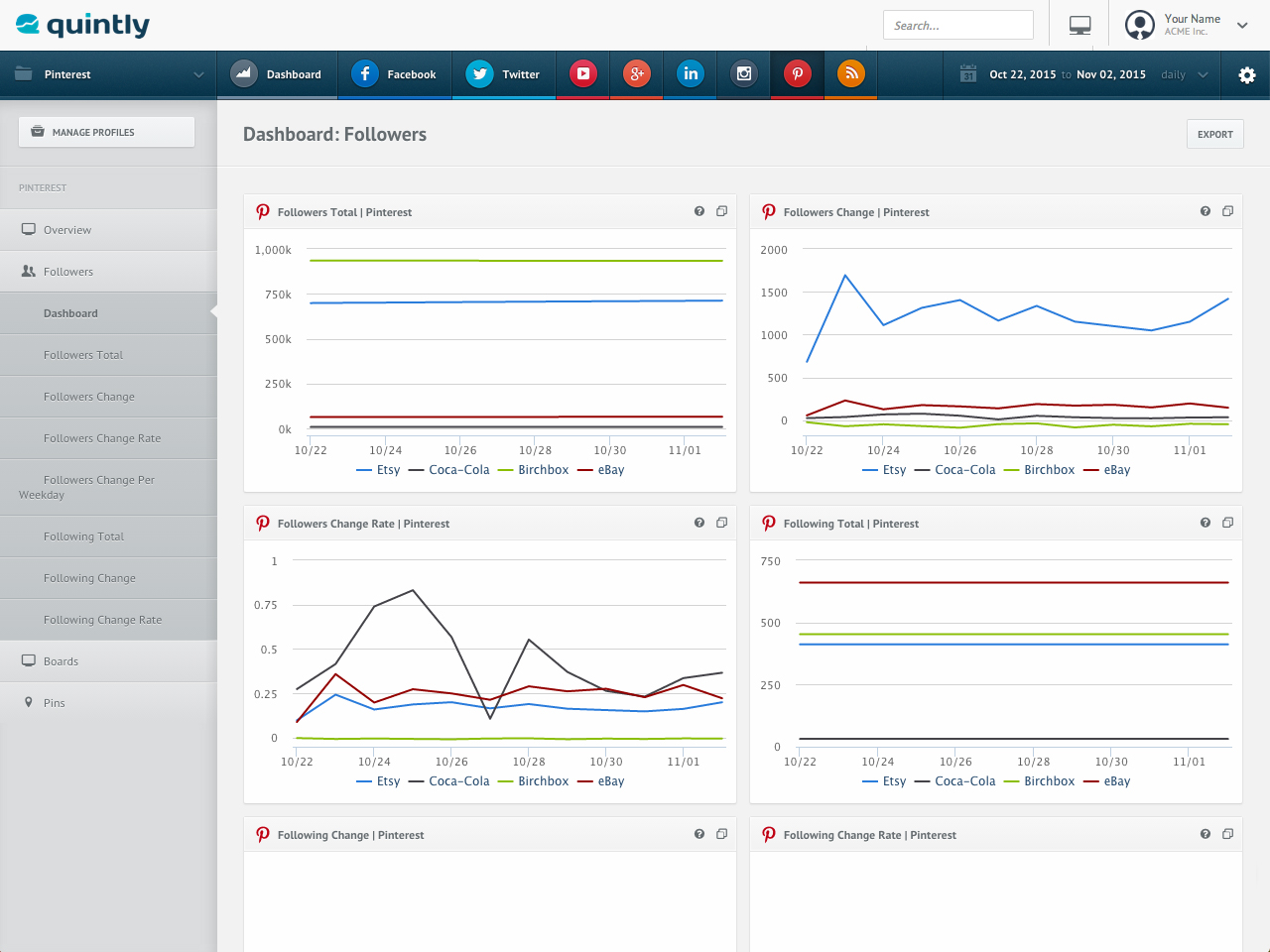Viewport: 1270px width, 952px height.
Task: Toggle eBay series in Followers Change legend
Action: [x=1106, y=470]
